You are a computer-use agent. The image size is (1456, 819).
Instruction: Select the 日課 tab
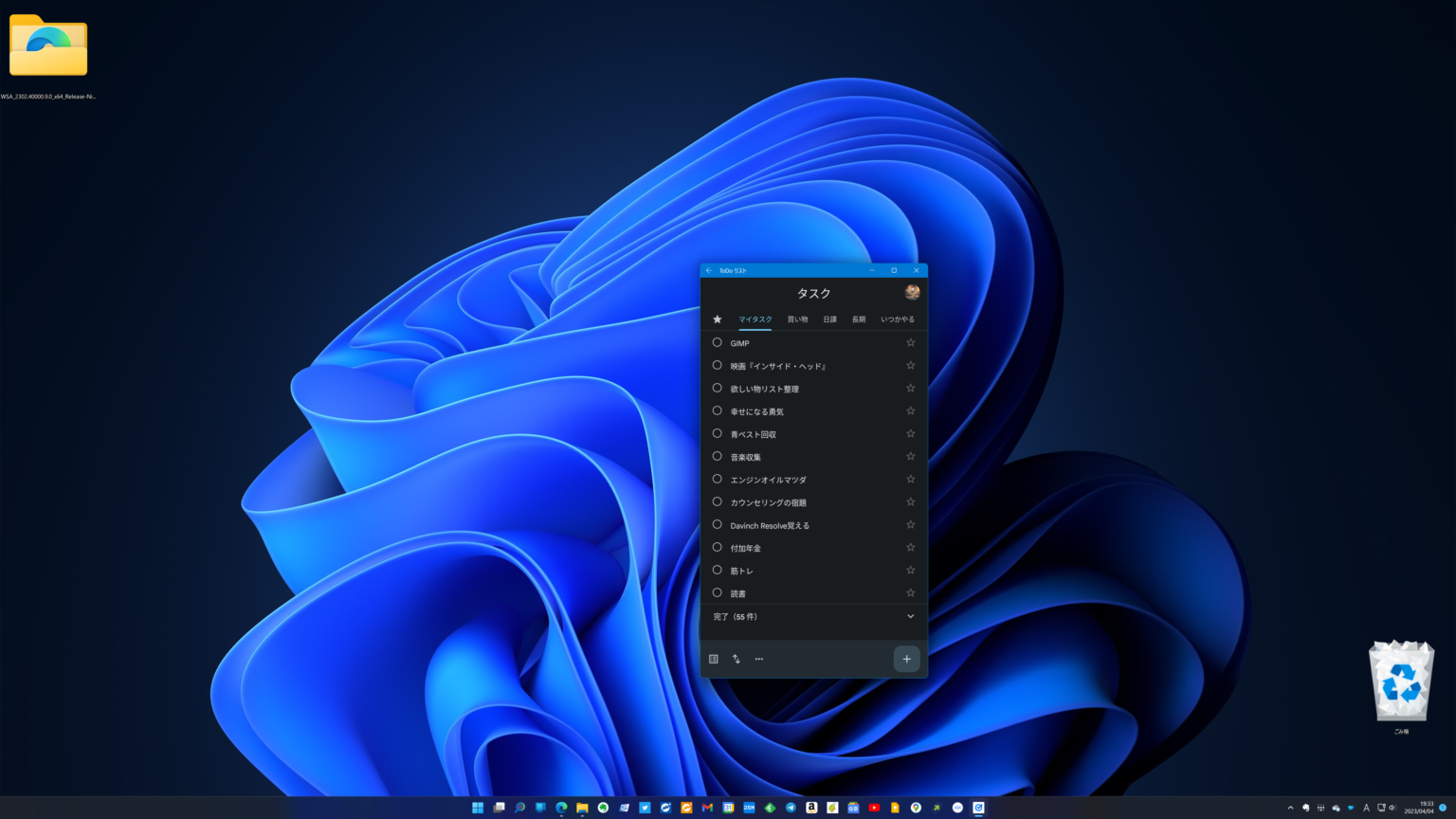(x=829, y=319)
